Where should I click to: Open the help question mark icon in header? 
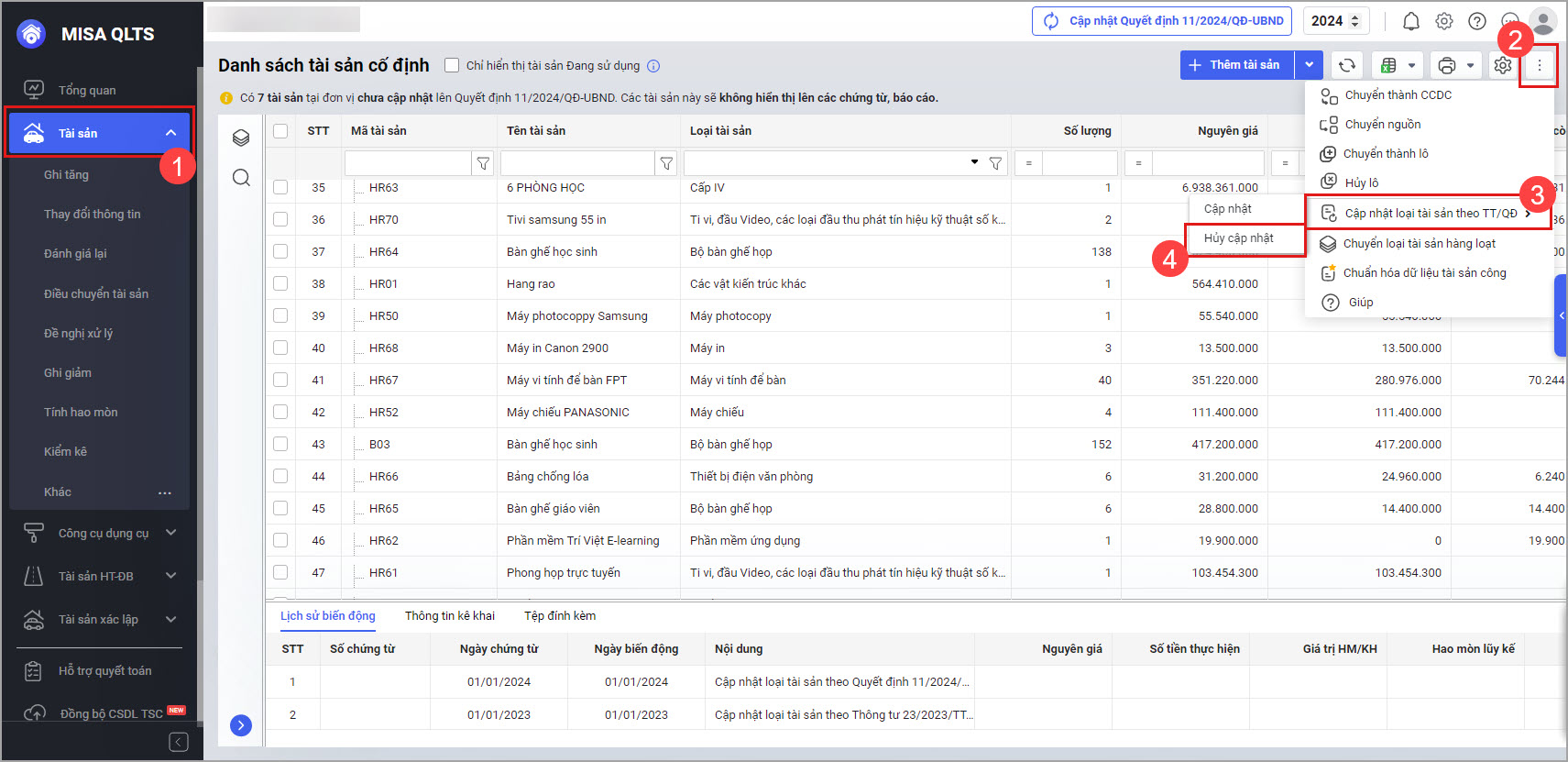pyautogui.click(x=1477, y=21)
